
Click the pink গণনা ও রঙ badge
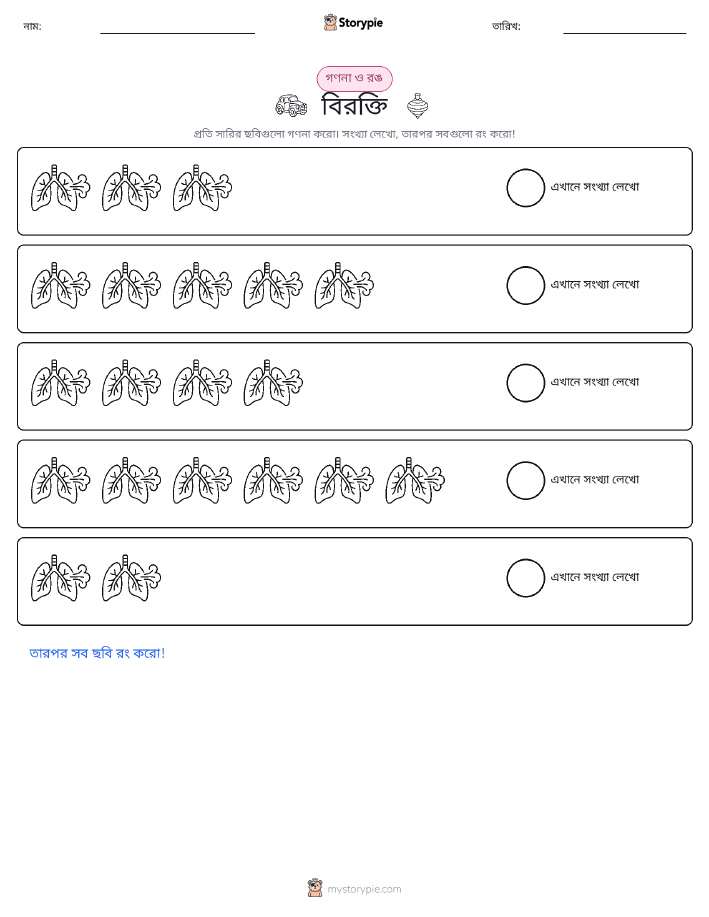(354, 78)
